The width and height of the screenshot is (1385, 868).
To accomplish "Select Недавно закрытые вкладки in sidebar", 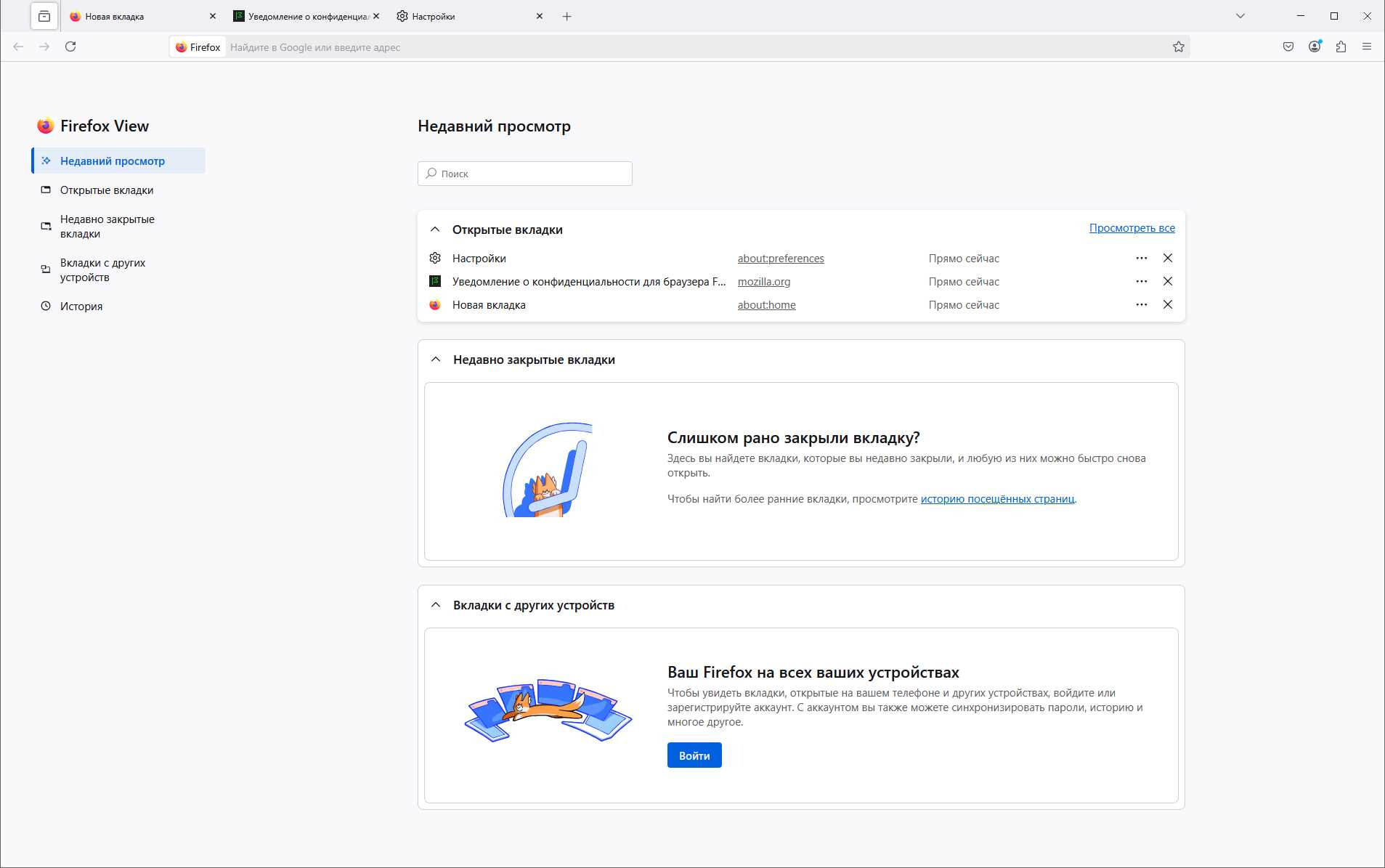I will (x=118, y=226).
